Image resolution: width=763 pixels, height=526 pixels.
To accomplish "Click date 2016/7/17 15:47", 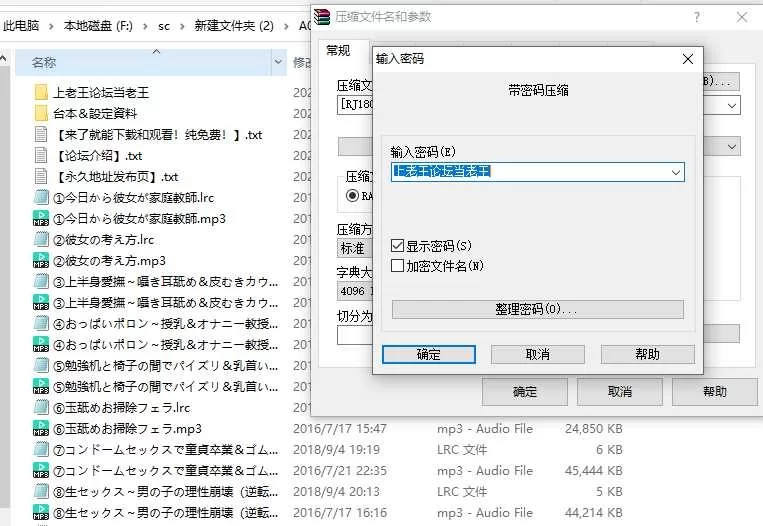I will coord(340,429).
